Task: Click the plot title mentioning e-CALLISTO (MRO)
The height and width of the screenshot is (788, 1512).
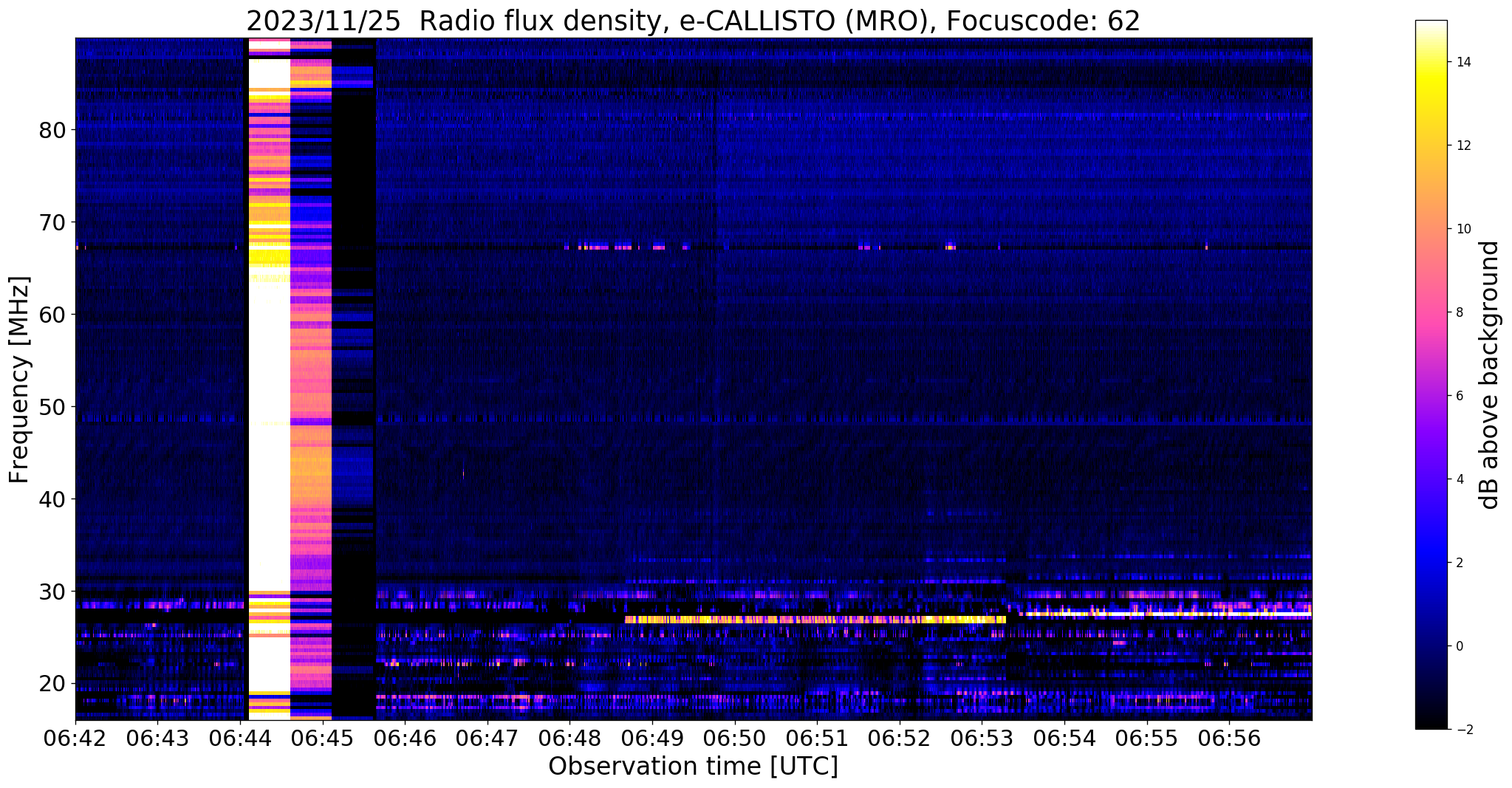Action: coord(693,21)
